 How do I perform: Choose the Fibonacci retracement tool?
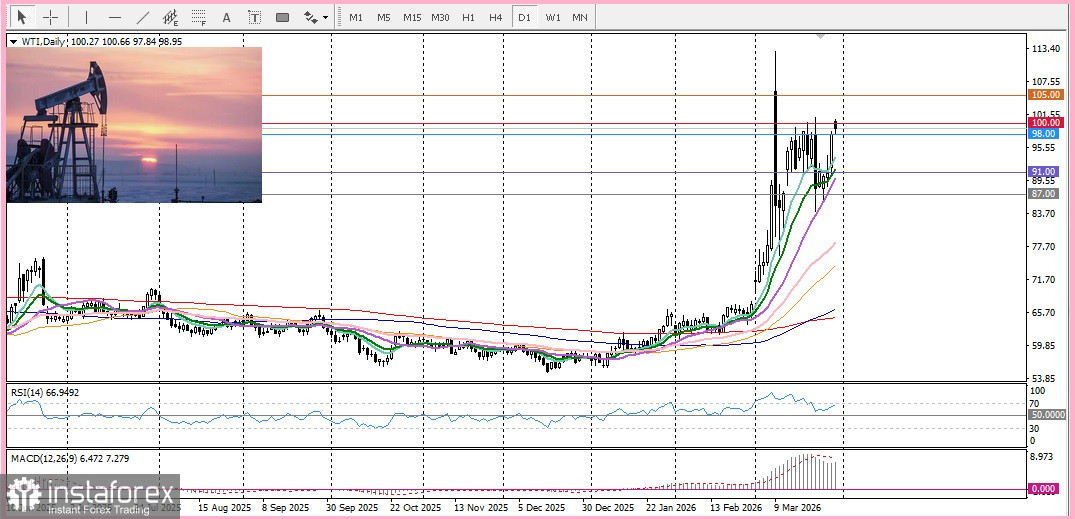(198, 17)
